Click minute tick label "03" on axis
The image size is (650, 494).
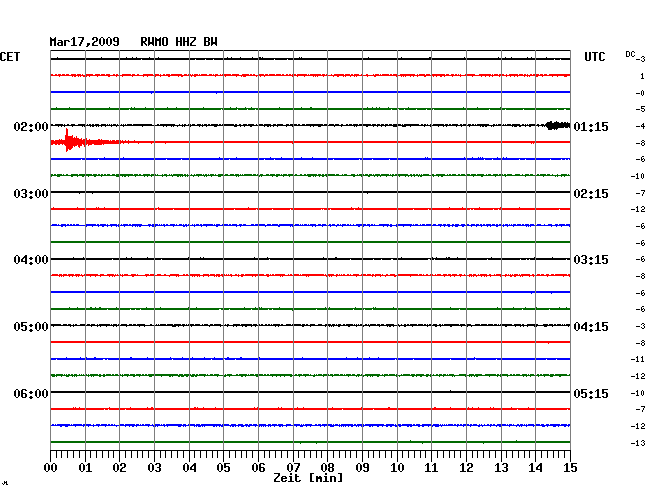tap(154, 467)
